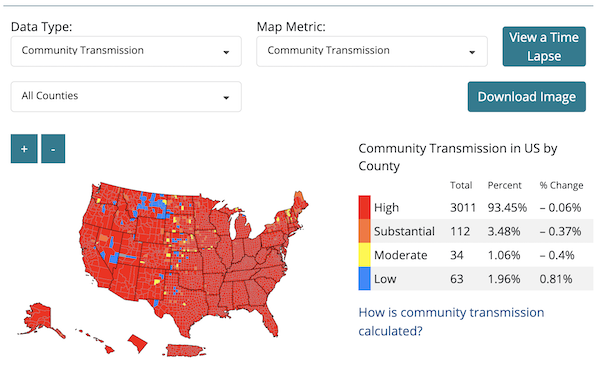600x367 pixels.
Task: Select Puerto Rico on the map
Action: coord(185,350)
